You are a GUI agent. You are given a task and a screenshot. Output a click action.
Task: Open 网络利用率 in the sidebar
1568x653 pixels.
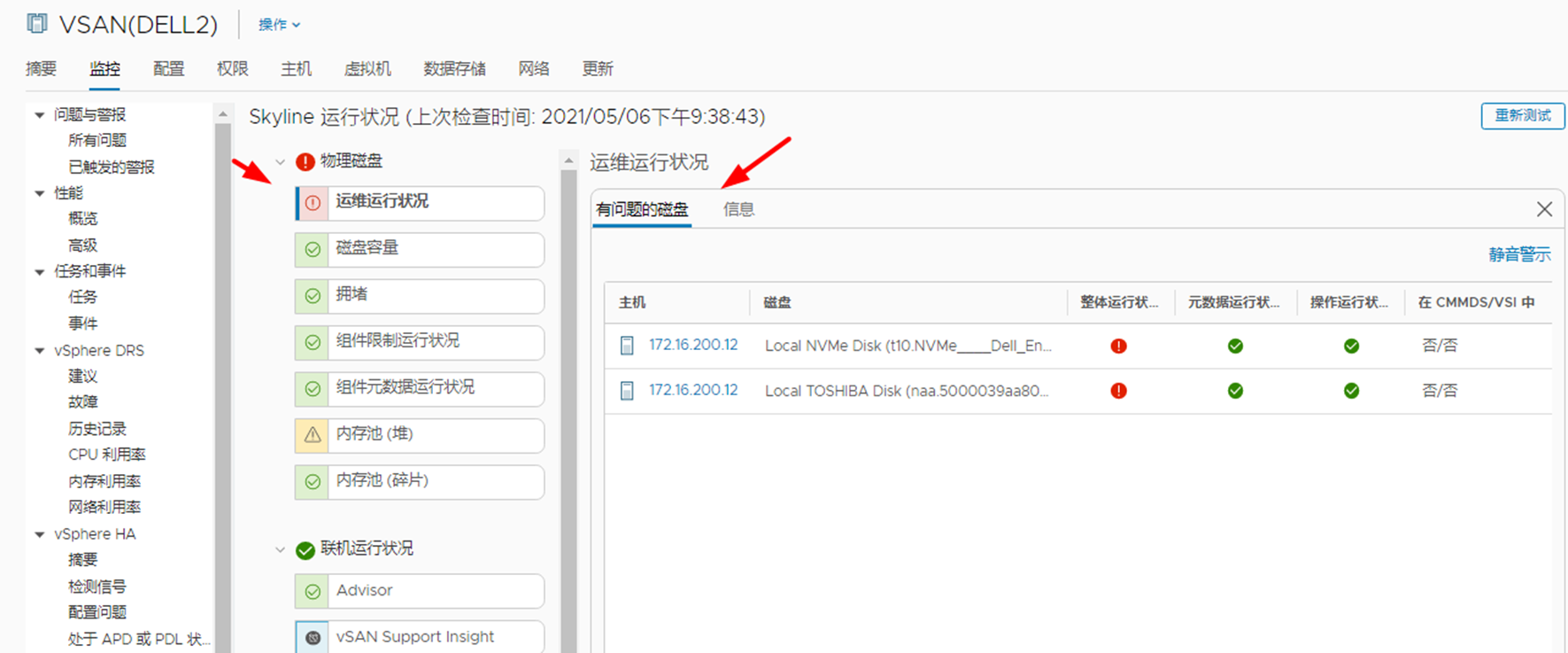(x=104, y=507)
